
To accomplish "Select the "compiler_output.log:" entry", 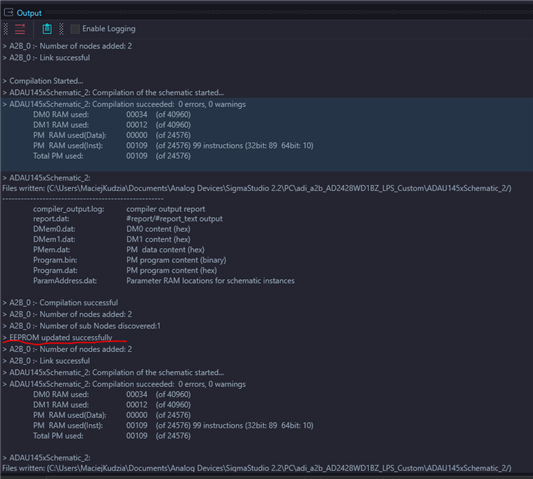I will [x=69, y=209].
